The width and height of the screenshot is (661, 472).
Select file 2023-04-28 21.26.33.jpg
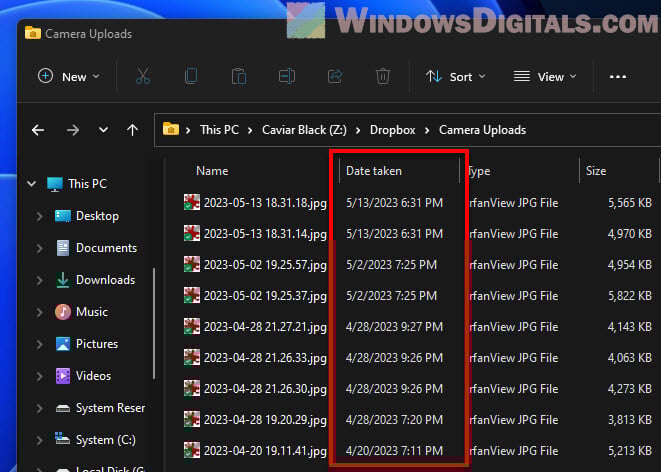(x=265, y=358)
